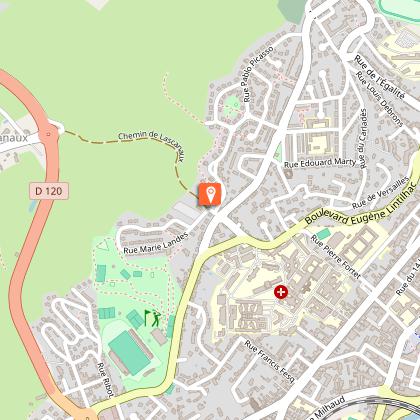Select the roundabout on the D 120
Viewport: 420px width, 420px height.
point(49,134)
